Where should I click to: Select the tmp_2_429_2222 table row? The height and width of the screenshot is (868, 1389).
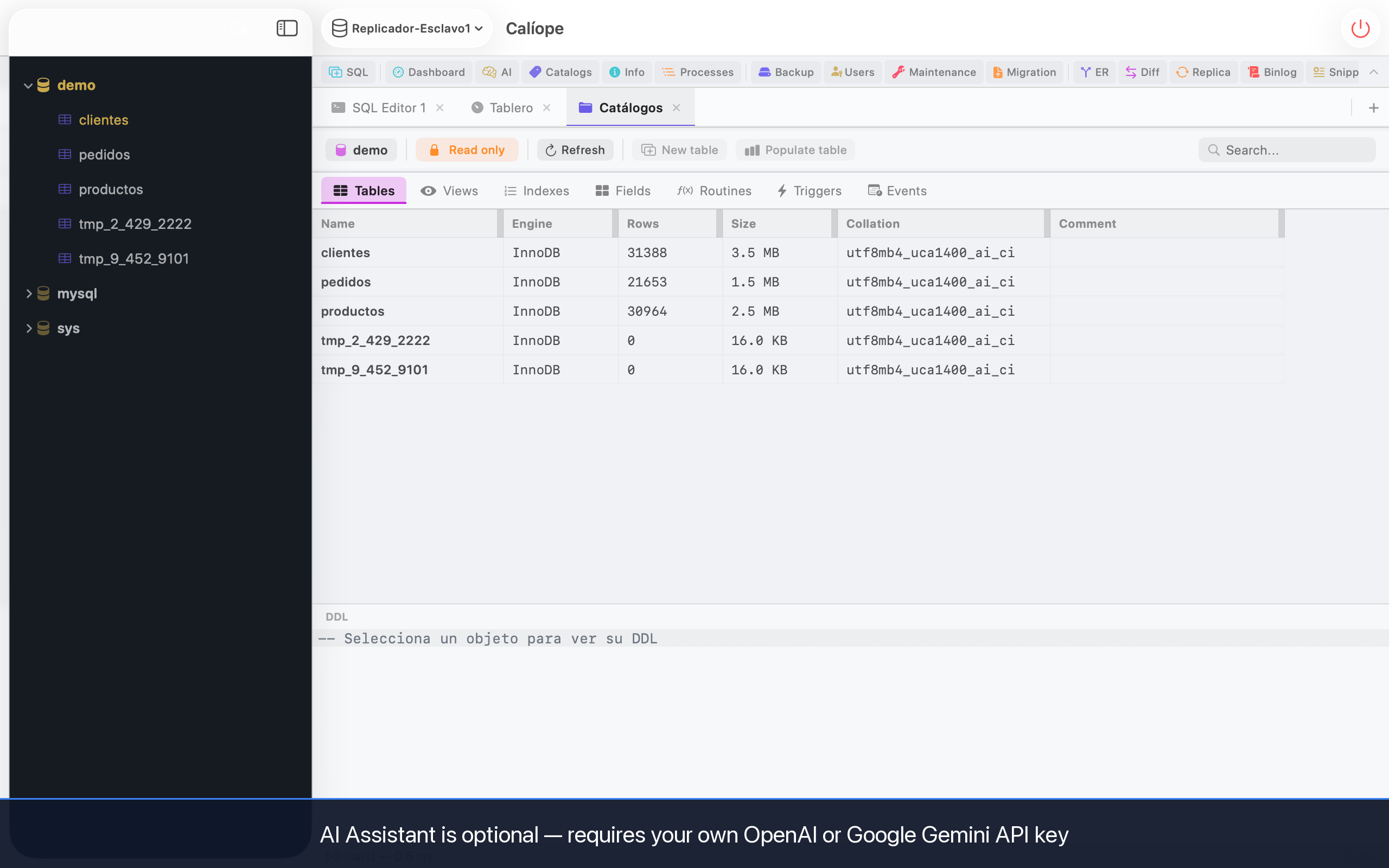[x=798, y=341]
